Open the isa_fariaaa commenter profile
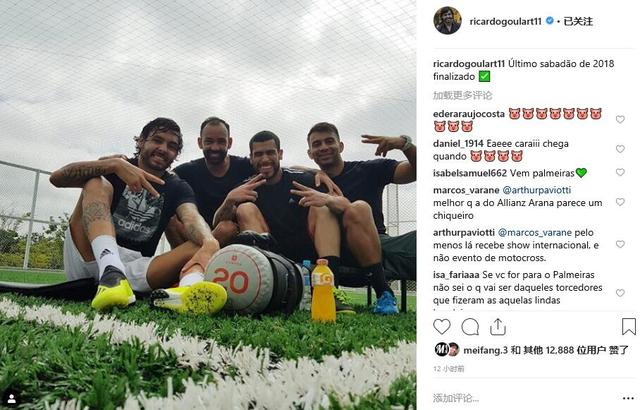The width and height of the screenshot is (640, 410). coord(456,275)
